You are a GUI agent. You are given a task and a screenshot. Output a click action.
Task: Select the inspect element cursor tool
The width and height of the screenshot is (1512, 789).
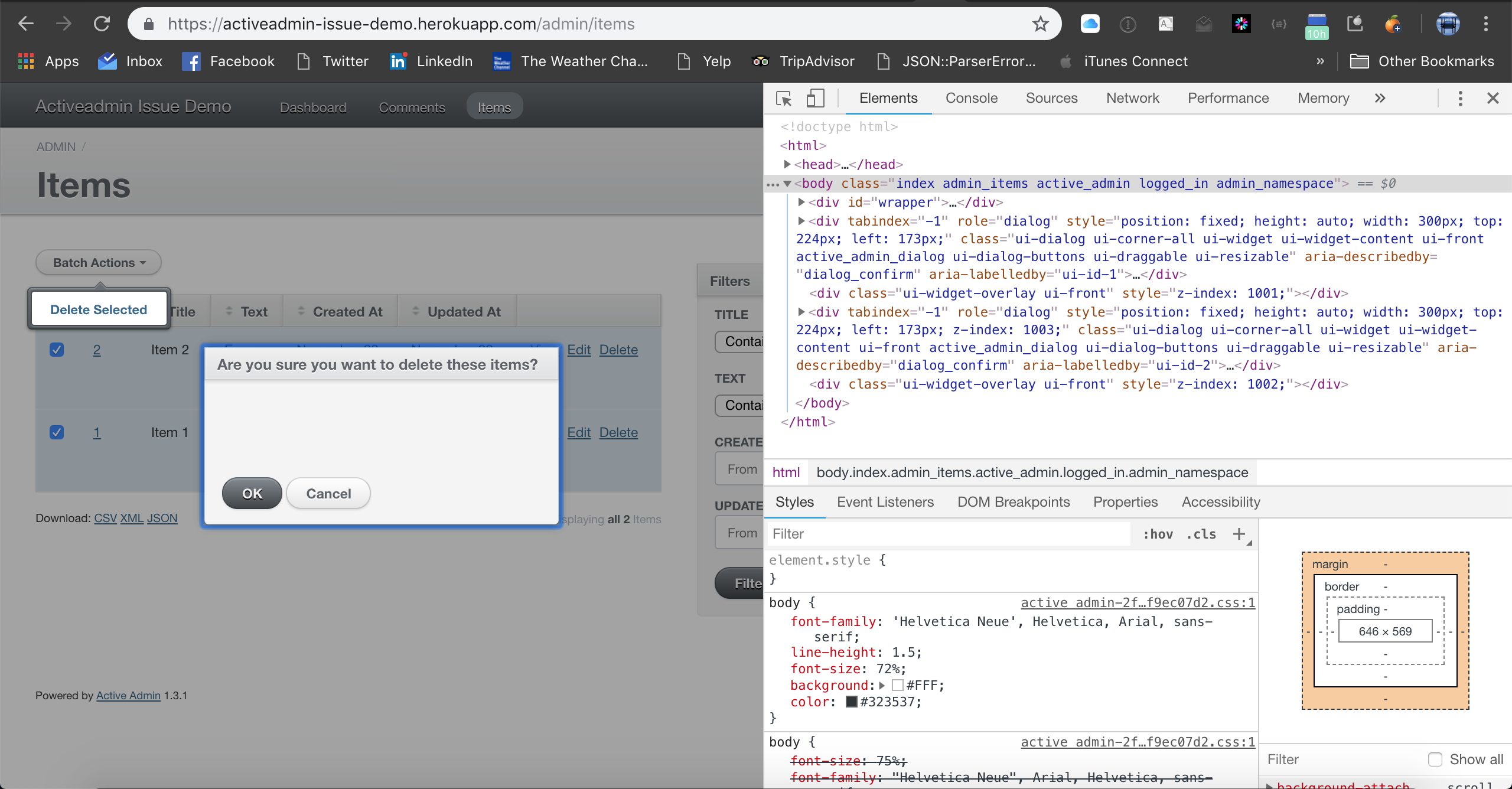click(783, 98)
